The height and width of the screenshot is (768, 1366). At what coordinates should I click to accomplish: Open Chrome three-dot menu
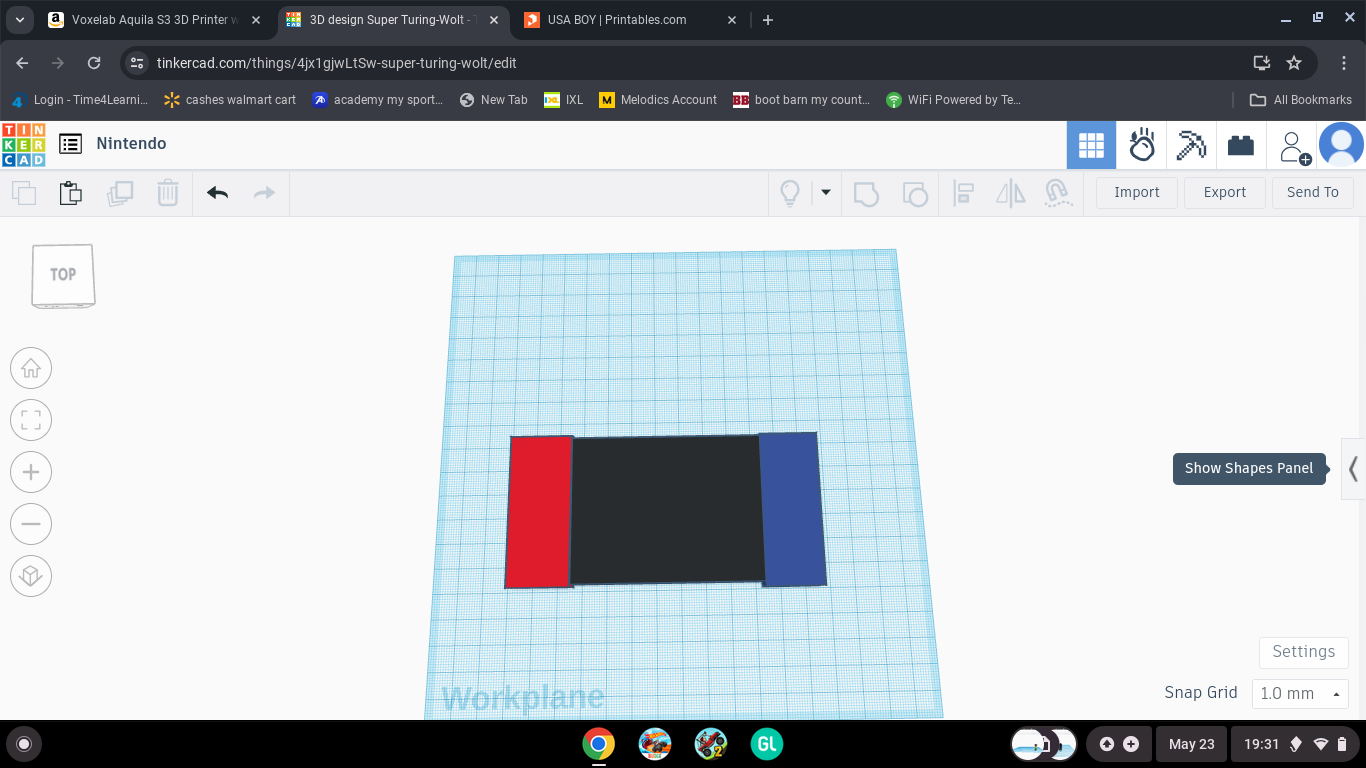(x=1344, y=63)
